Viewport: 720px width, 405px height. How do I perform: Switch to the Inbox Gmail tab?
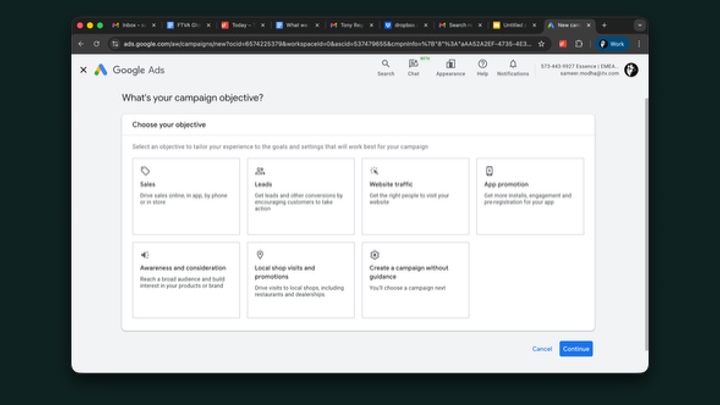pyautogui.click(x=134, y=25)
